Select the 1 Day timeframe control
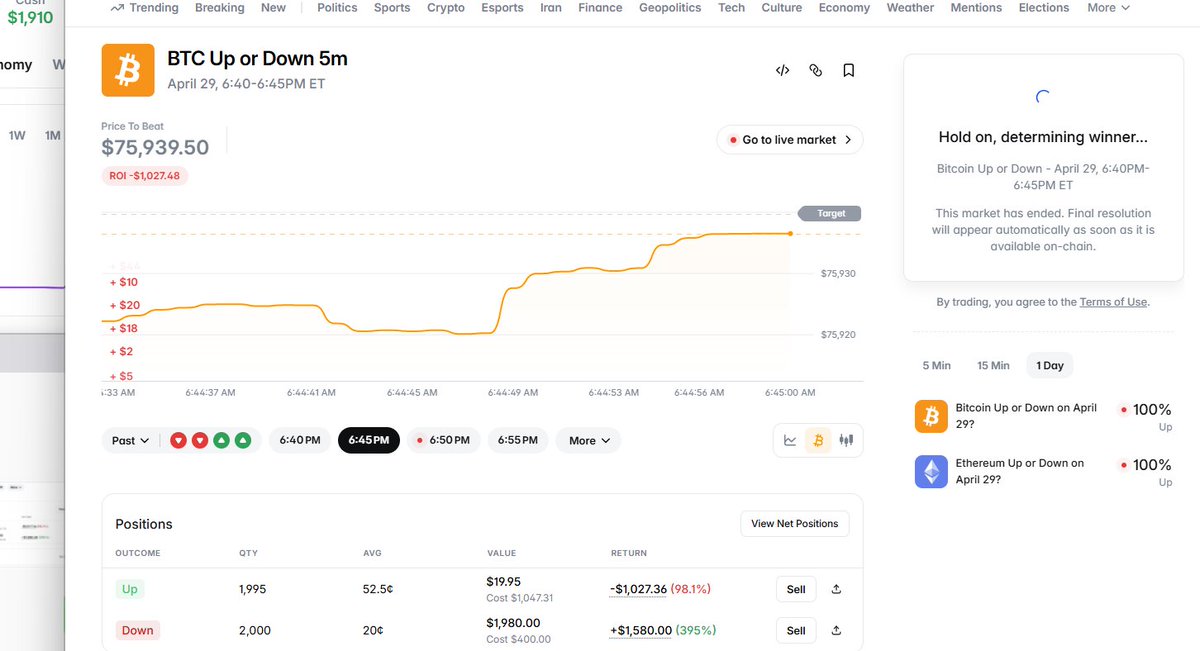 pos(1049,365)
